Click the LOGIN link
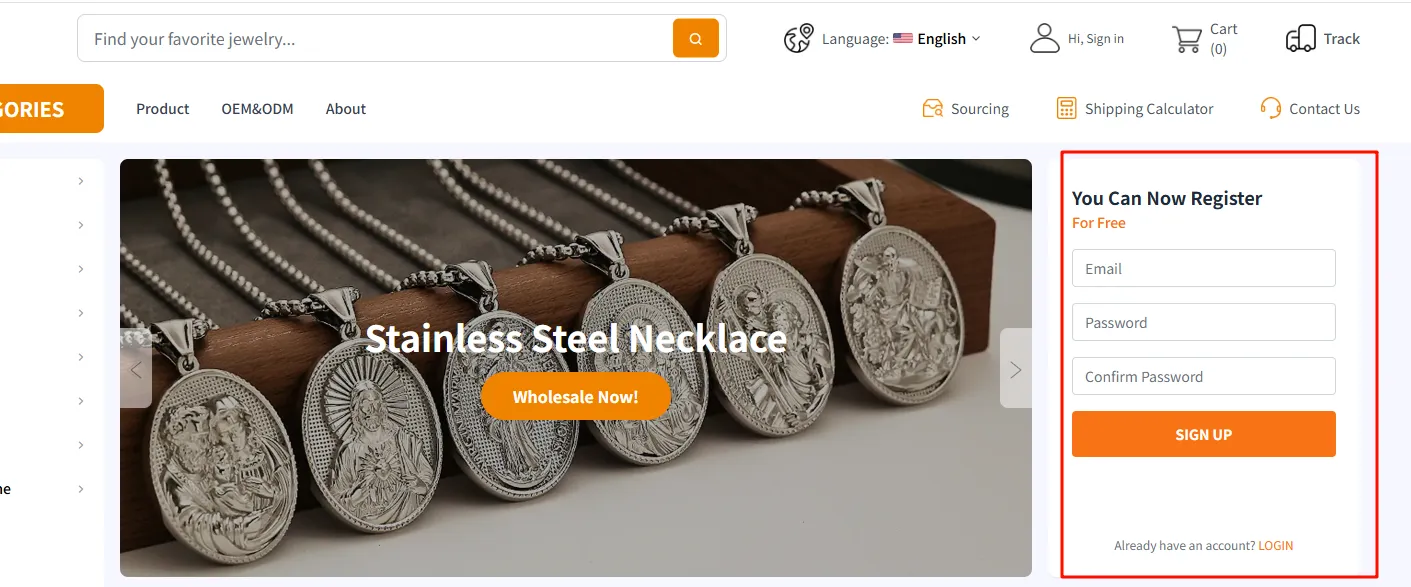1411x587 pixels. coord(1276,546)
